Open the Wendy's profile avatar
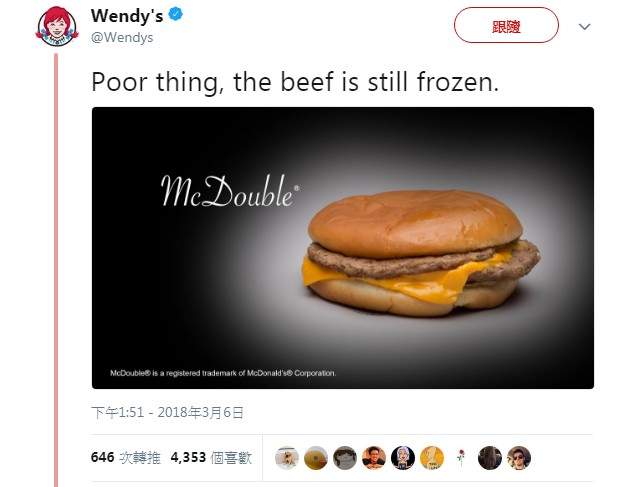The height and width of the screenshot is (487, 632). 57,27
